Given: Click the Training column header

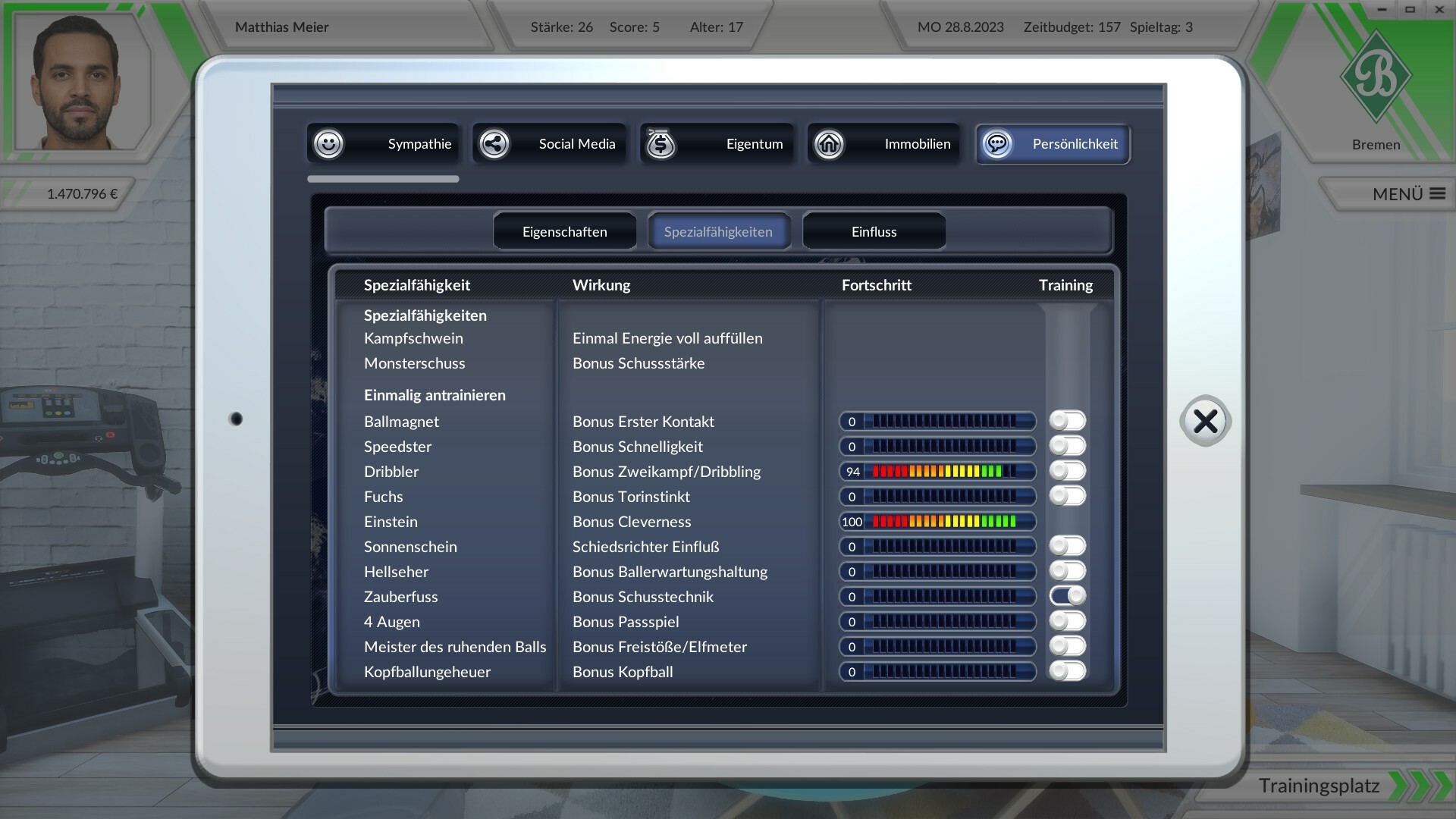Looking at the screenshot, I should click(1065, 285).
